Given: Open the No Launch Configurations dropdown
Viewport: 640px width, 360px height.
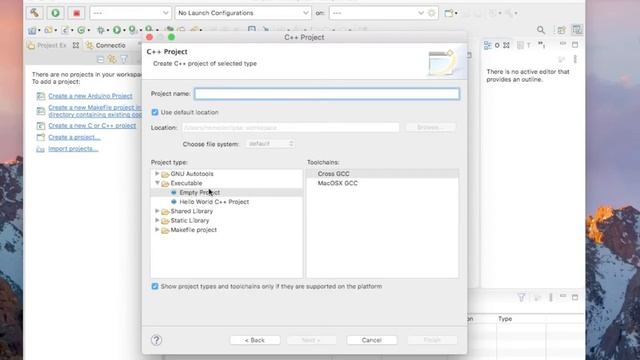Looking at the screenshot, I should pyautogui.click(x=243, y=13).
